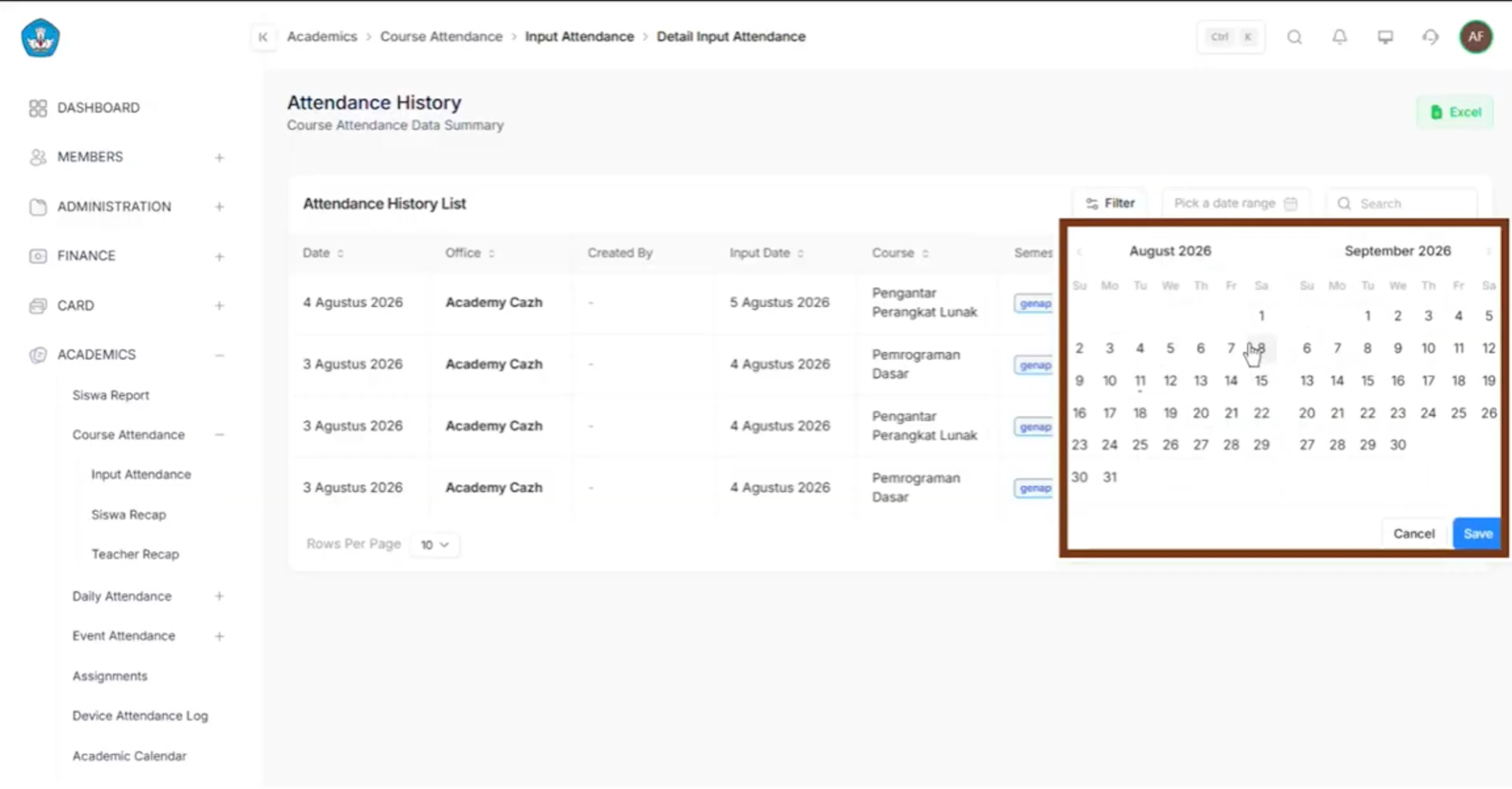Expand the Card menu
Viewport: 1512px width, 789px height.
(x=219, y=306)
